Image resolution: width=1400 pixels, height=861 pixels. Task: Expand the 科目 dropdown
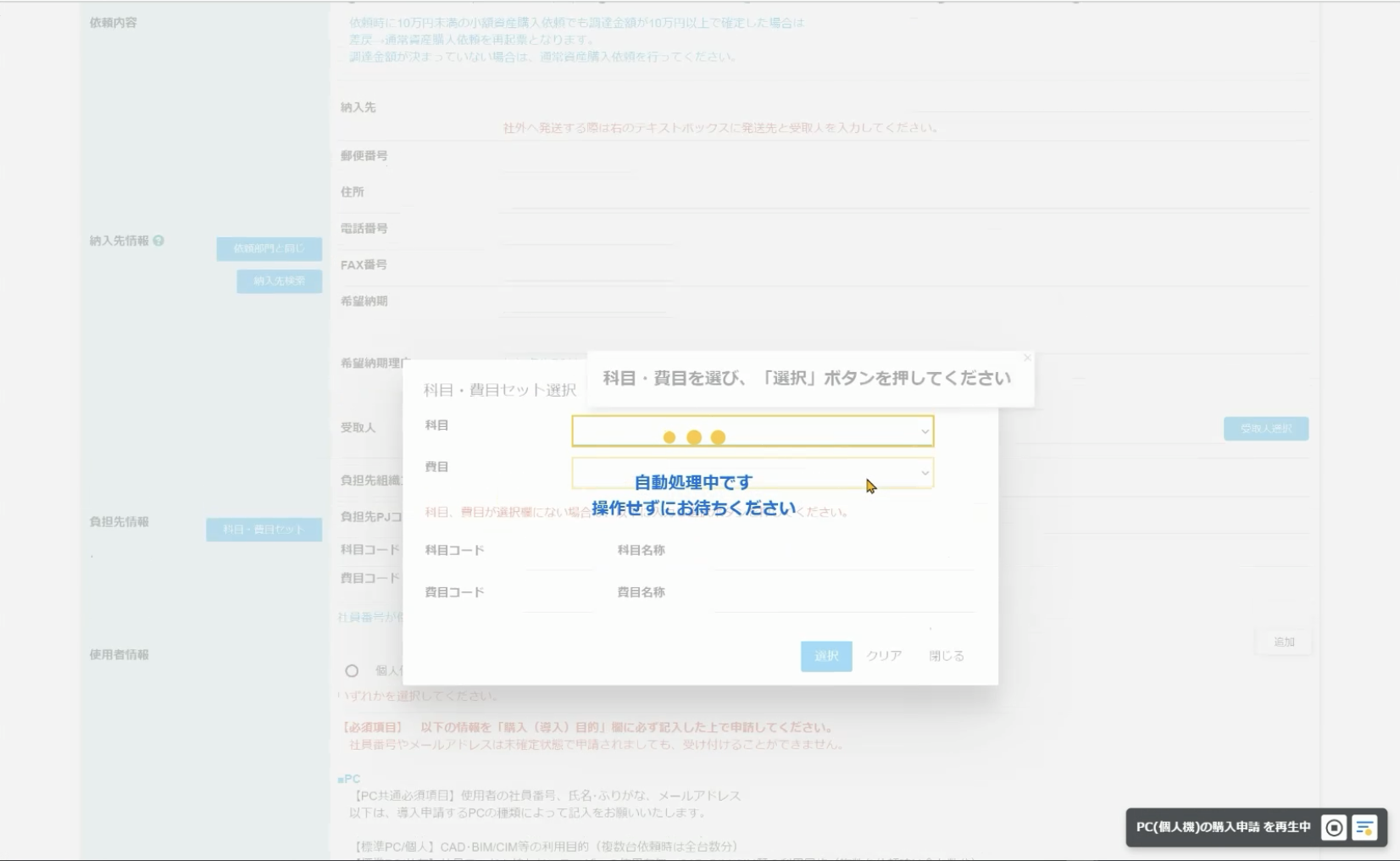pyautogui.click(x=752, y=431)
